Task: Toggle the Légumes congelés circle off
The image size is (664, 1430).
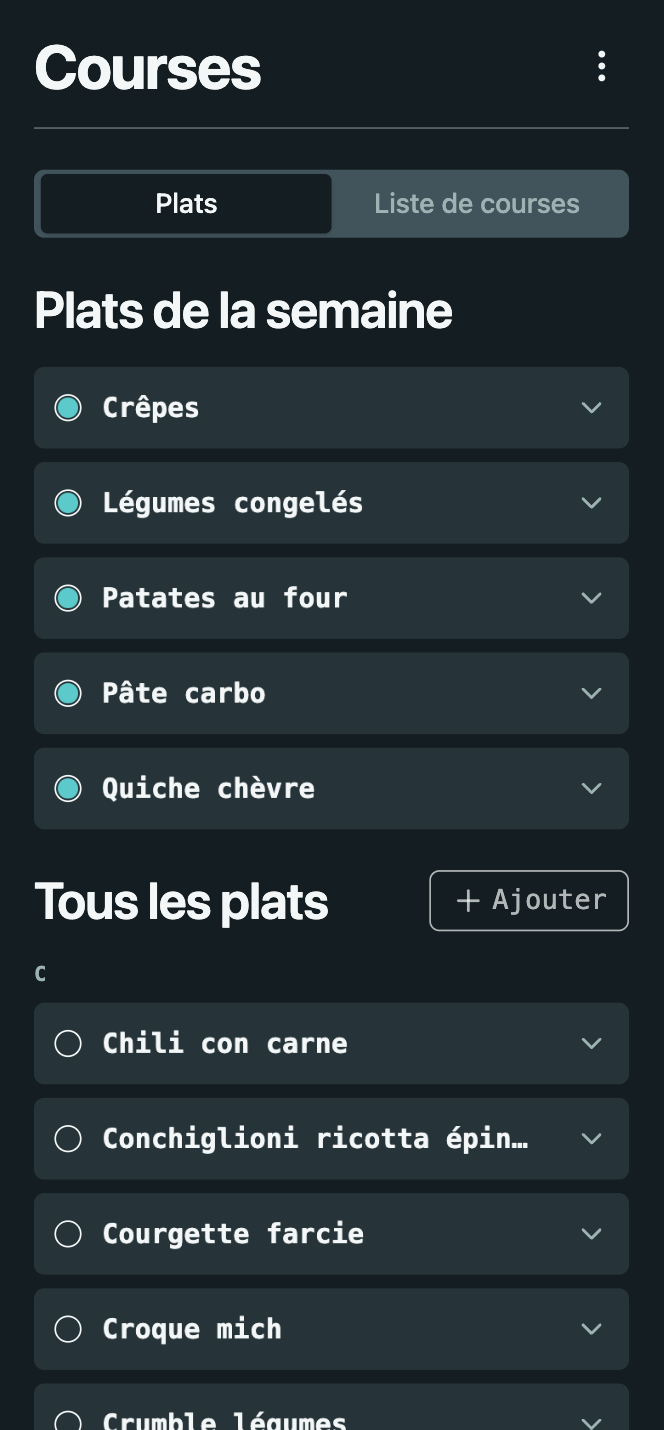Action: [68, 503]
